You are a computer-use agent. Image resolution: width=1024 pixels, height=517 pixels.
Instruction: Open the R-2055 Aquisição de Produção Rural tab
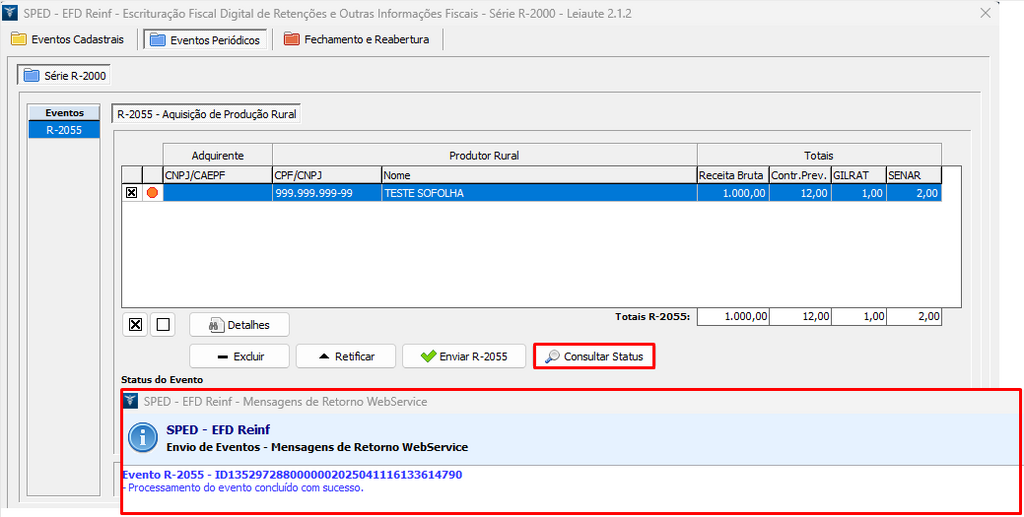point(206,115)
